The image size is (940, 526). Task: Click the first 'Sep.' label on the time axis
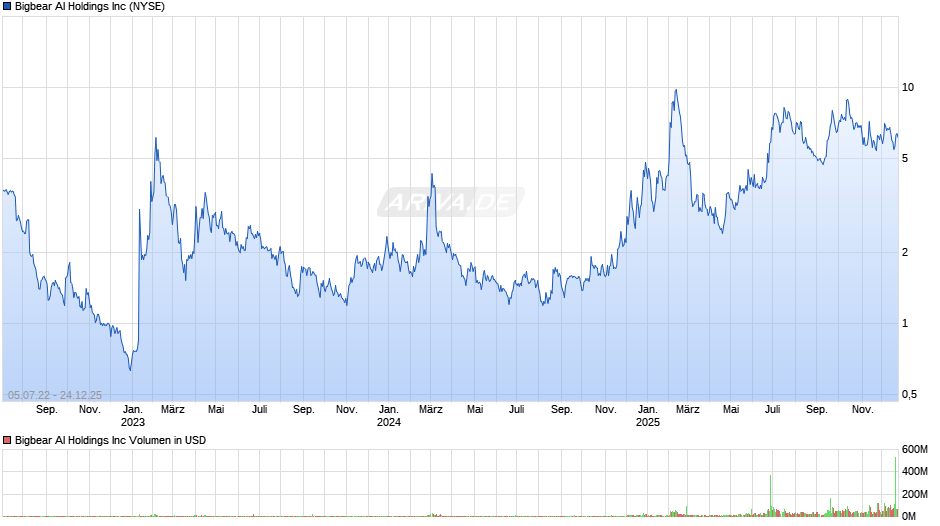point(47,410)
